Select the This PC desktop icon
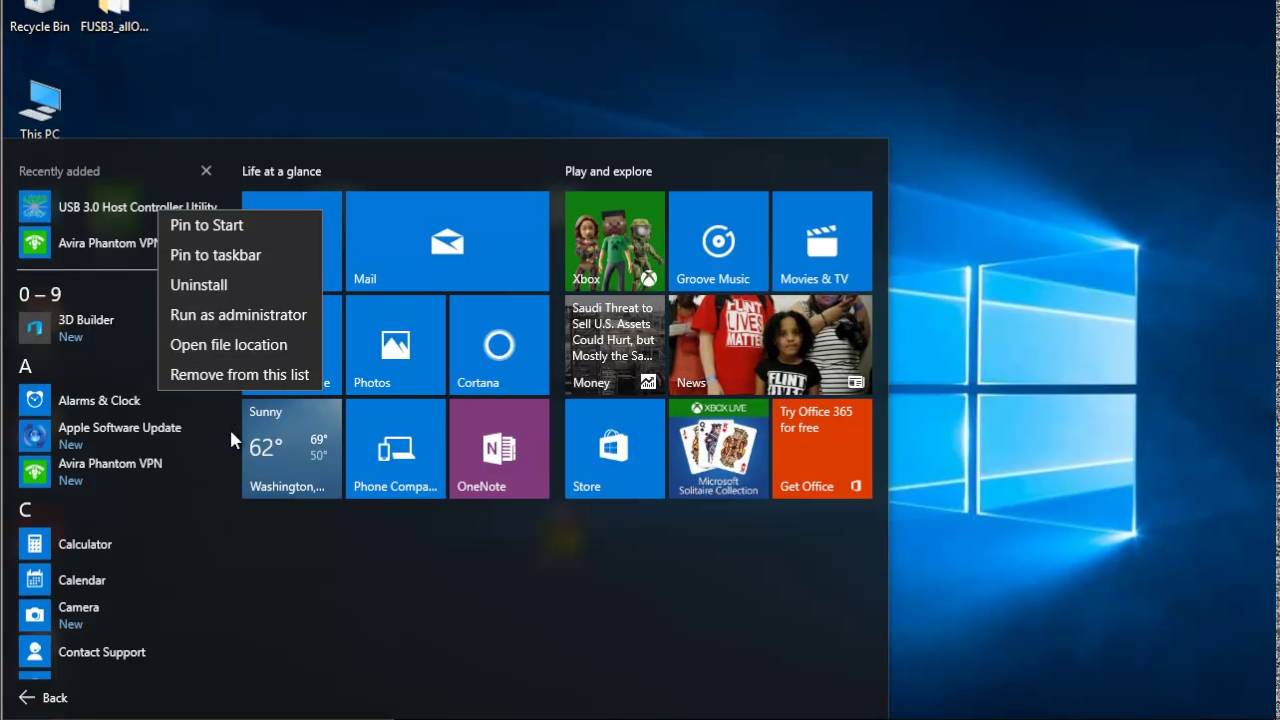 pyautogui.click(x=40, y=110)
